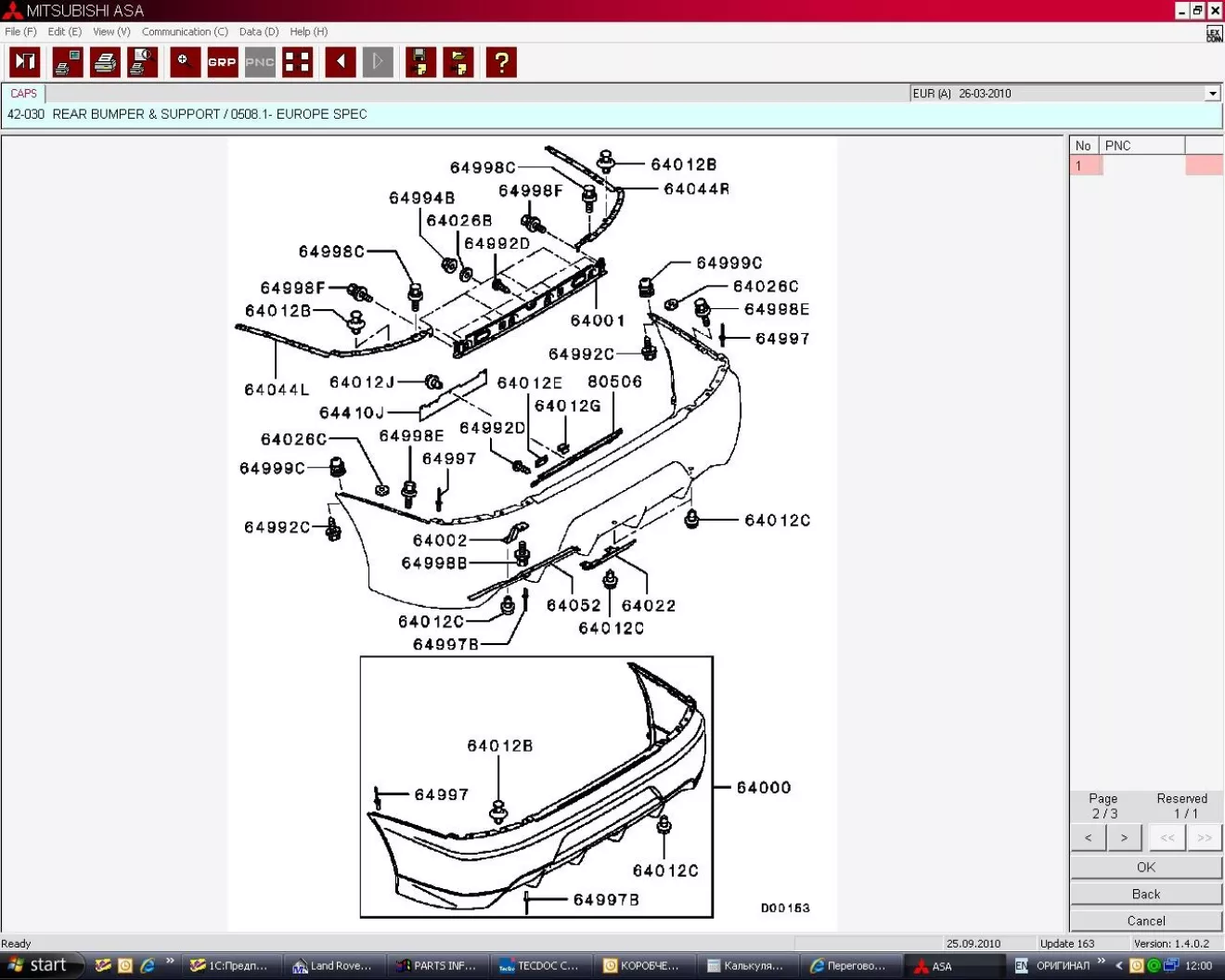The width and height of the screenshot is (1225, 980).
Task: Open the File (F) menu
Action: coord(20,32)
